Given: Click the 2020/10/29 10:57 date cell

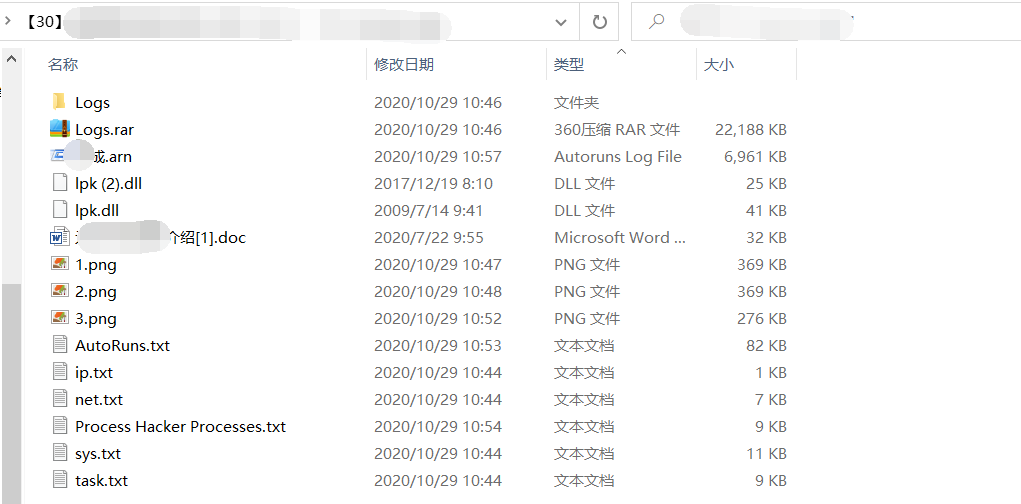Looking at the screenshot, I should tap(438, 156).
